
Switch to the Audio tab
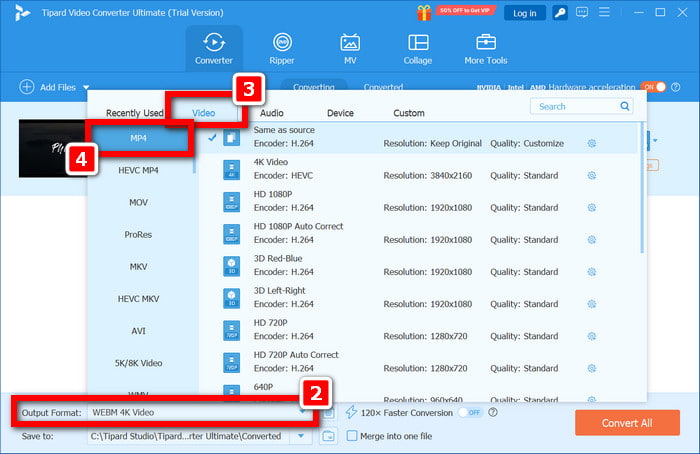272,113
